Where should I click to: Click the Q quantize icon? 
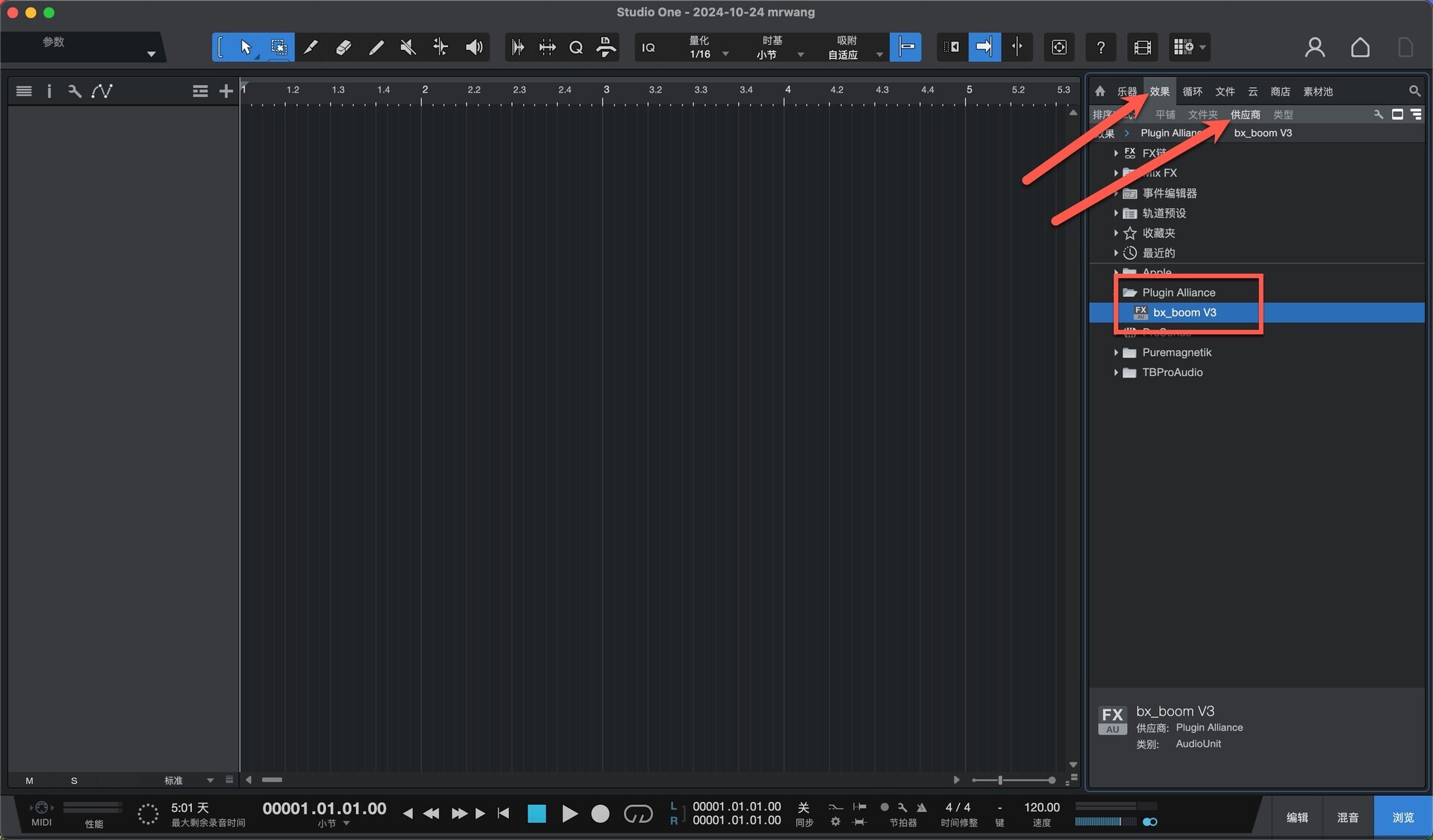click(x=575, y=47)
